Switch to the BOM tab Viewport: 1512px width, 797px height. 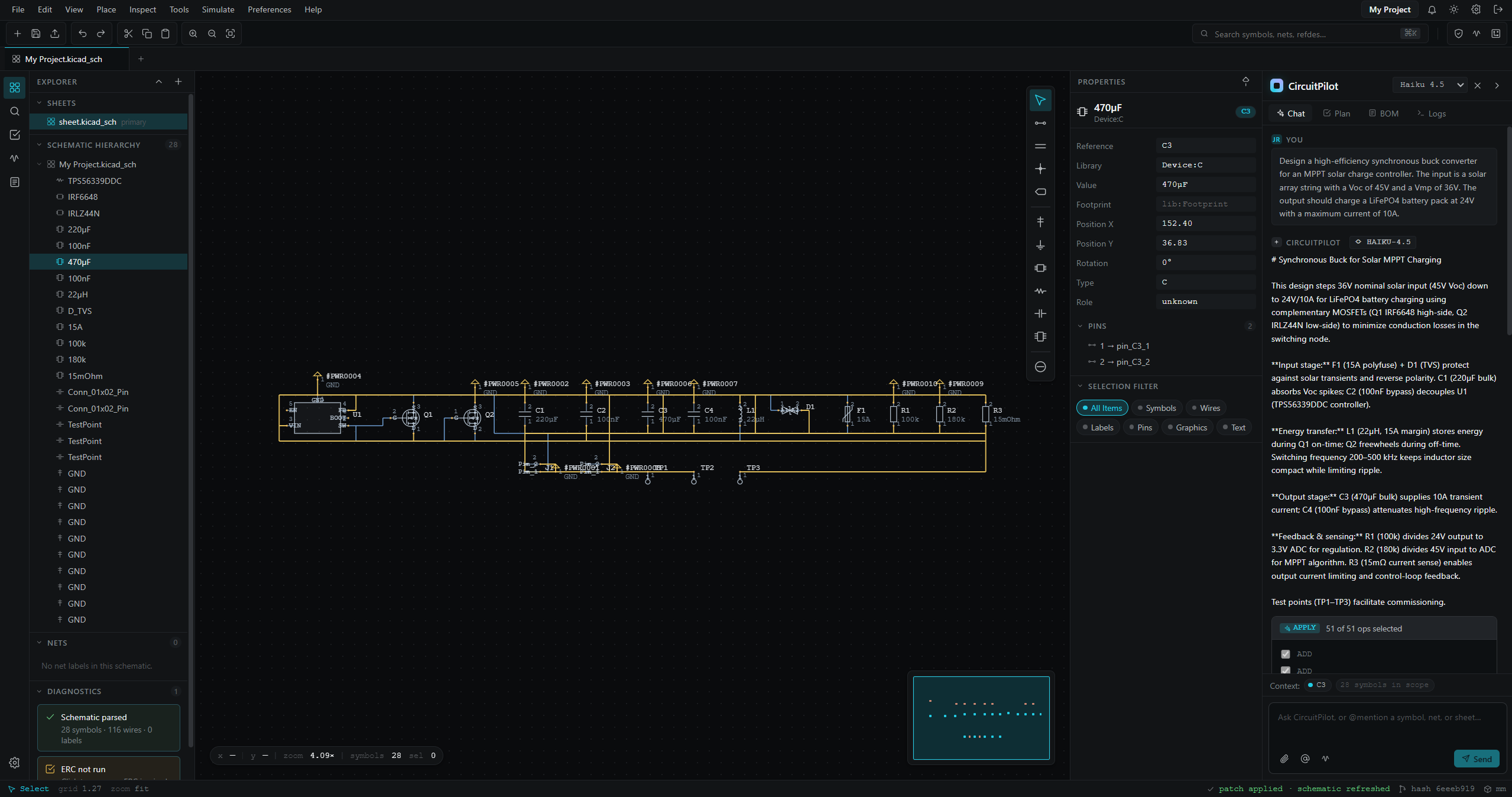tap(1384, 114)
